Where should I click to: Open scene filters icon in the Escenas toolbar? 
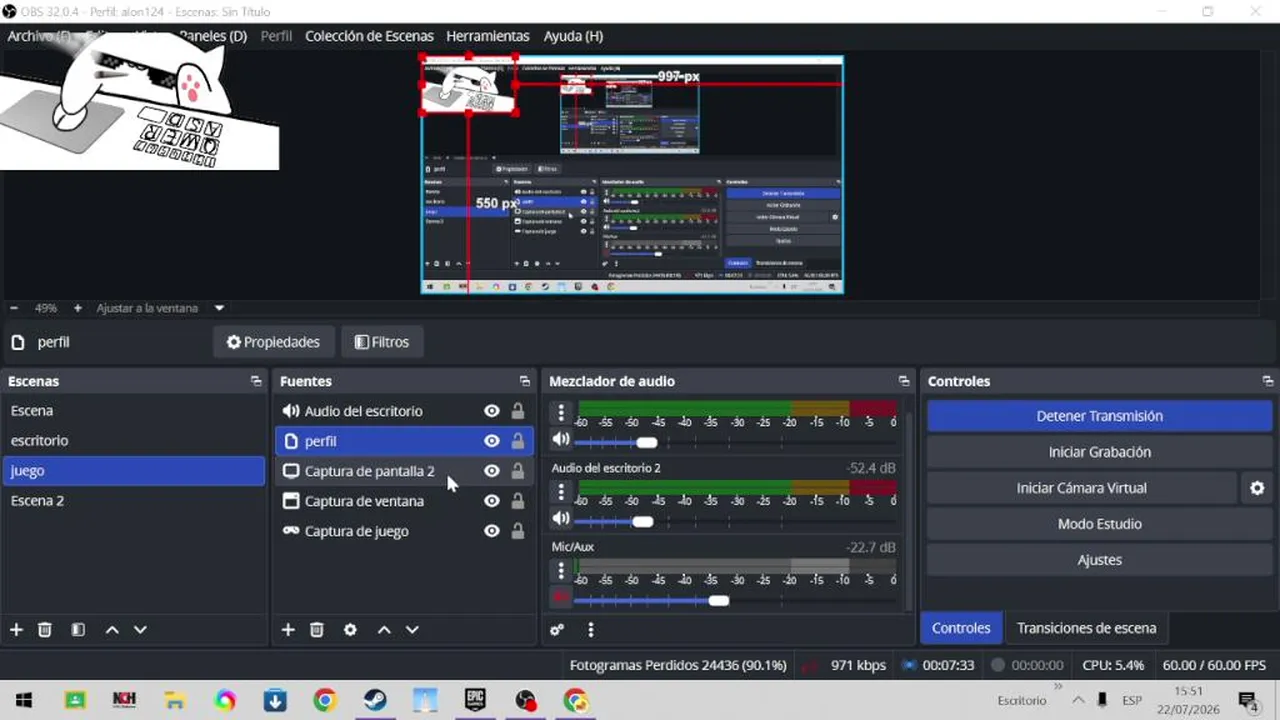click(x=78, y=630)
